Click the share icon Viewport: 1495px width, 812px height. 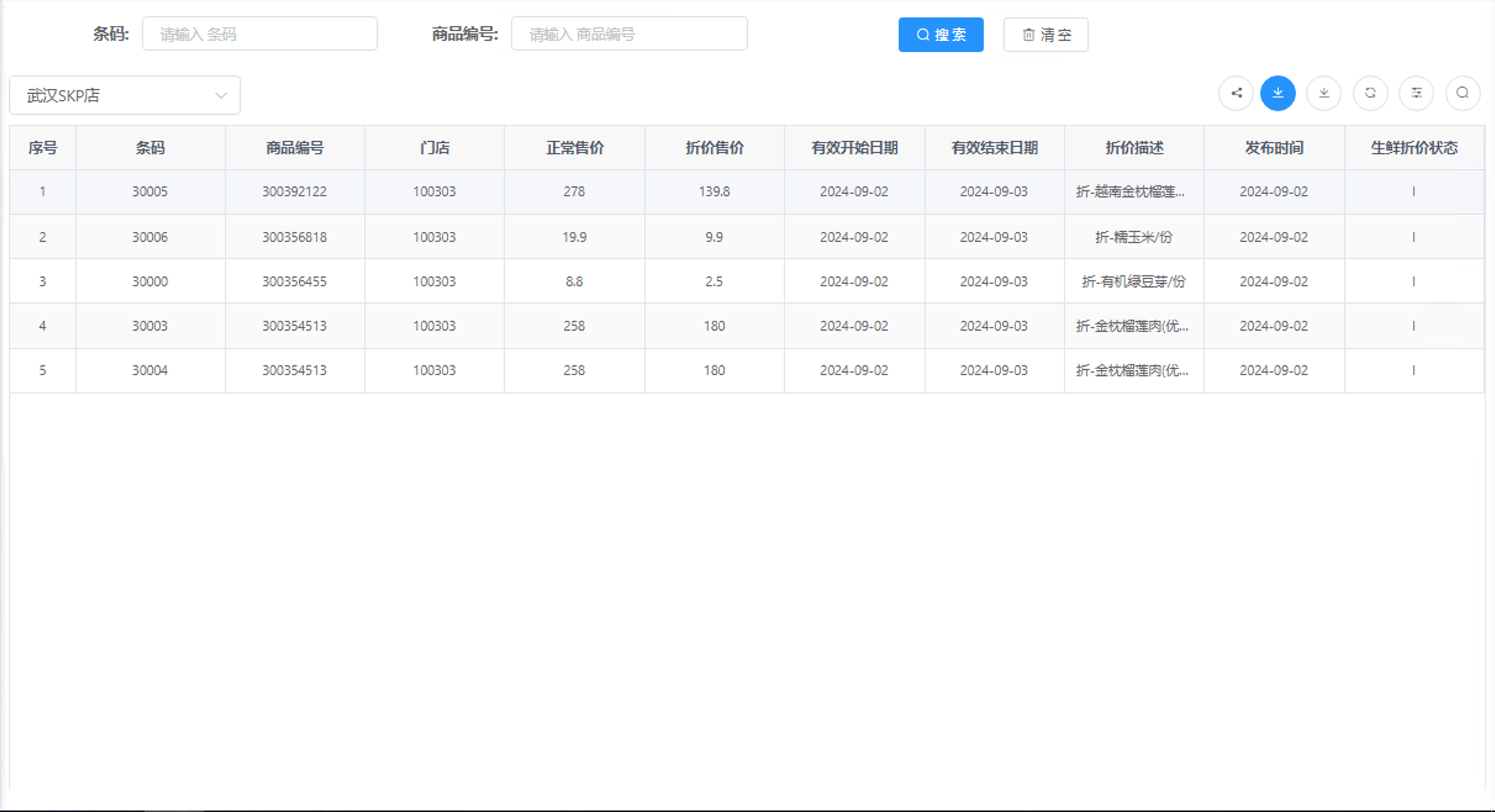(x=1236, y=93)
